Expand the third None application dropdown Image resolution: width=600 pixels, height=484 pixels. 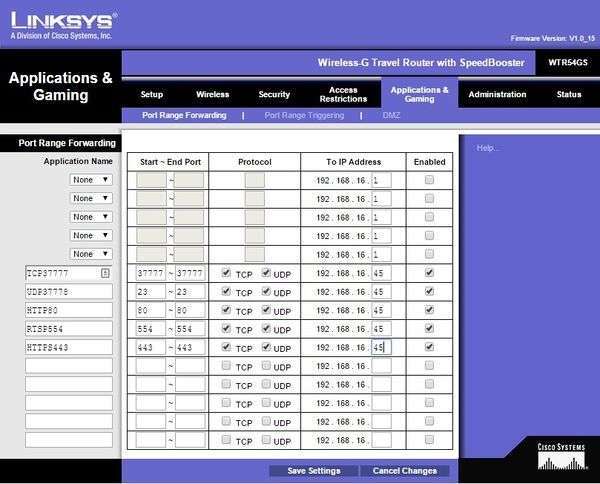[91, 217]
